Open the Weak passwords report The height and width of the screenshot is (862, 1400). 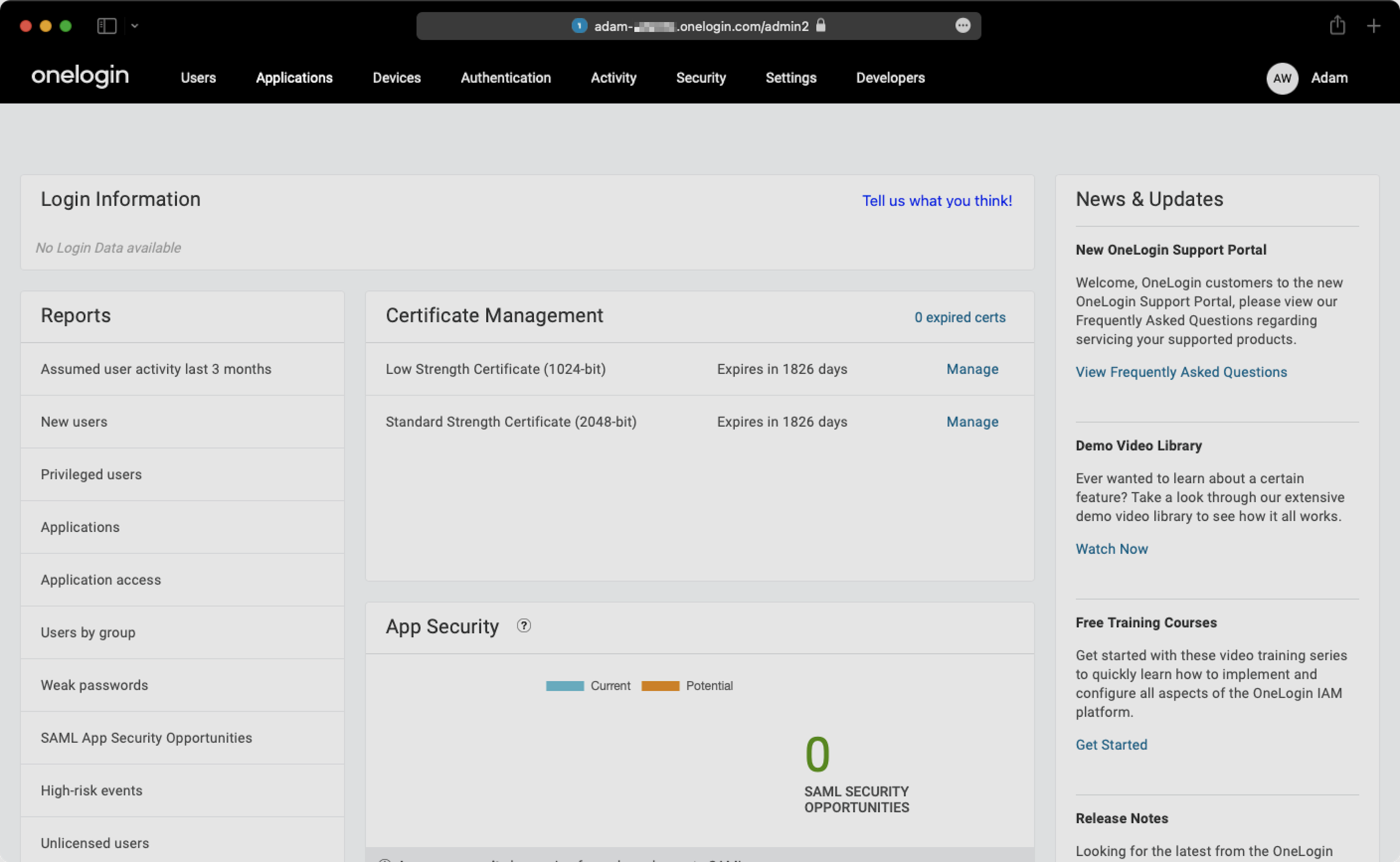(94, 685)
